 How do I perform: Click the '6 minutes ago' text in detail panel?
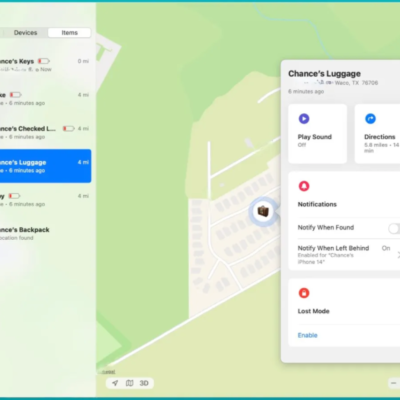(306, 91)
